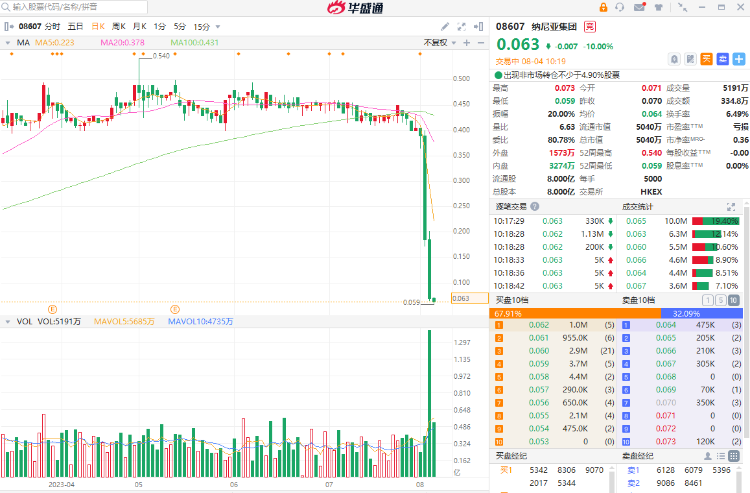Click second E event marker on chart
The image size is (750, 493).
click(175, 309)
